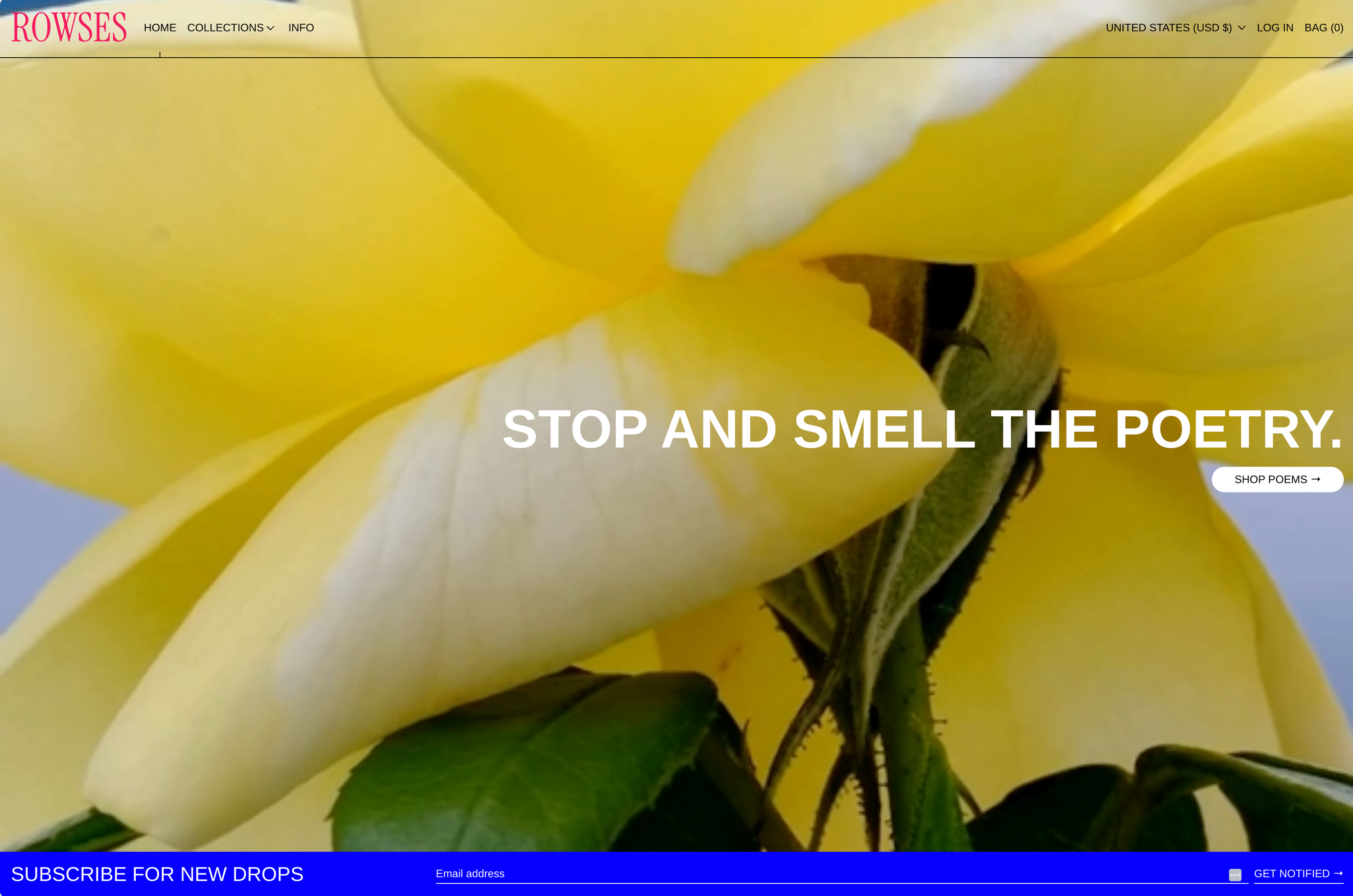Click the password manager autofill icon
The image size is (1353, 896).
[x=1235, y=875]
